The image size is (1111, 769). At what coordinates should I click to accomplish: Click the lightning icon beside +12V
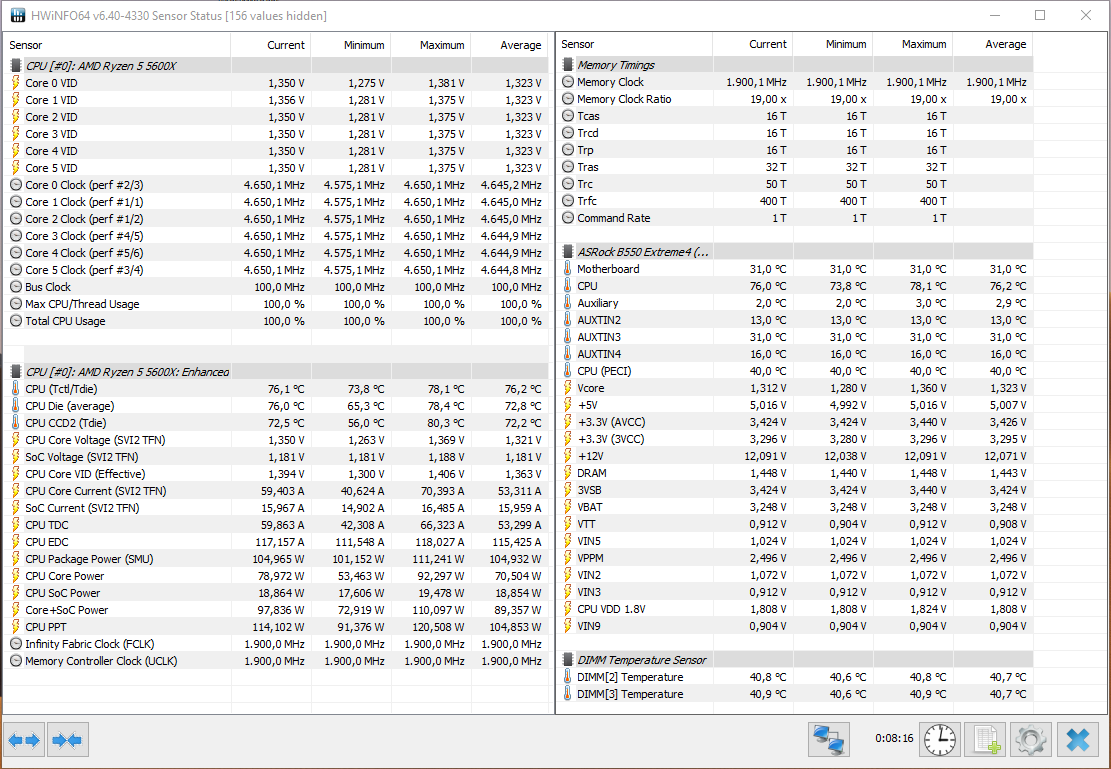point(568,456)
